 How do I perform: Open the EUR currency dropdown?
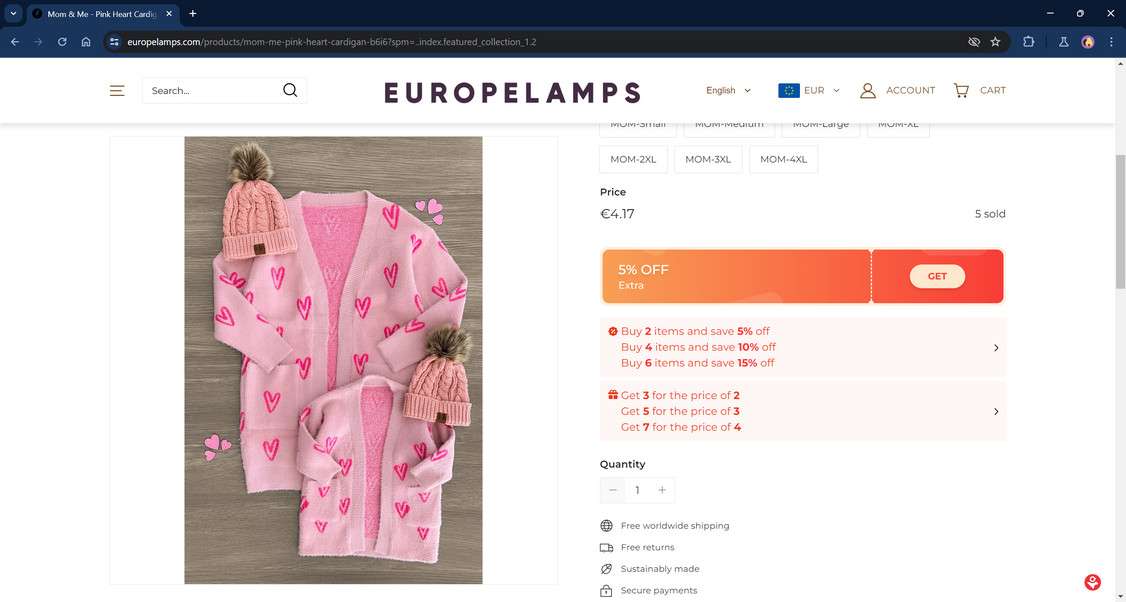pos(809,90)
